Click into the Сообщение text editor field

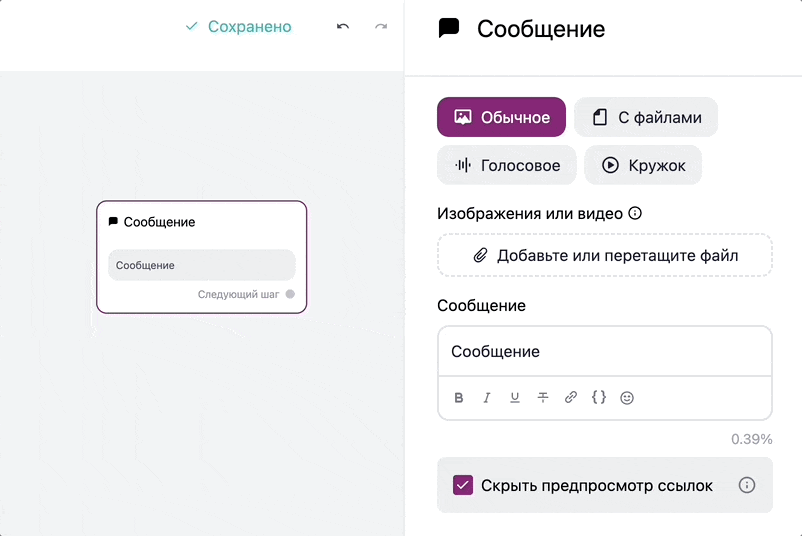605,351
